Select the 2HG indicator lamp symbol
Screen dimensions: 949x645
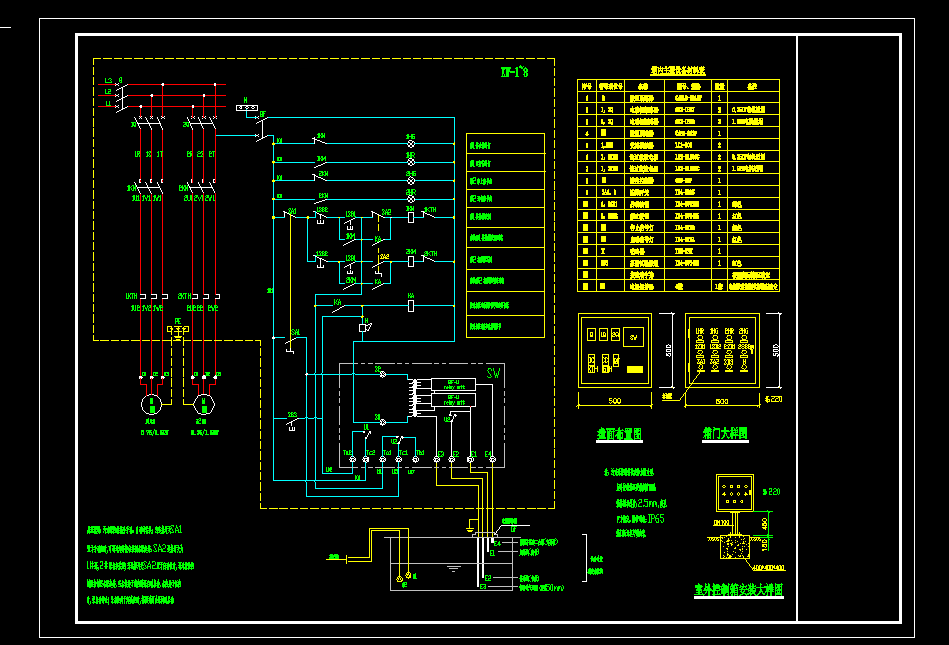pyautogui.click(x=411, y=180)
